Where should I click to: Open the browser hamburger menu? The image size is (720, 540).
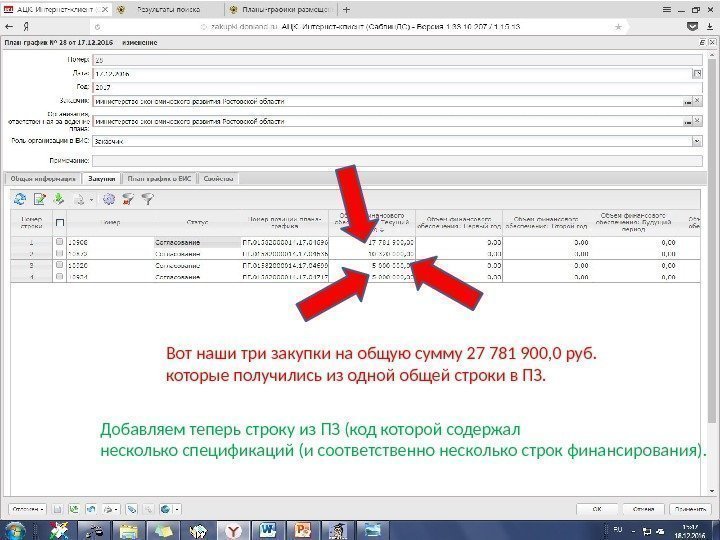667,10
